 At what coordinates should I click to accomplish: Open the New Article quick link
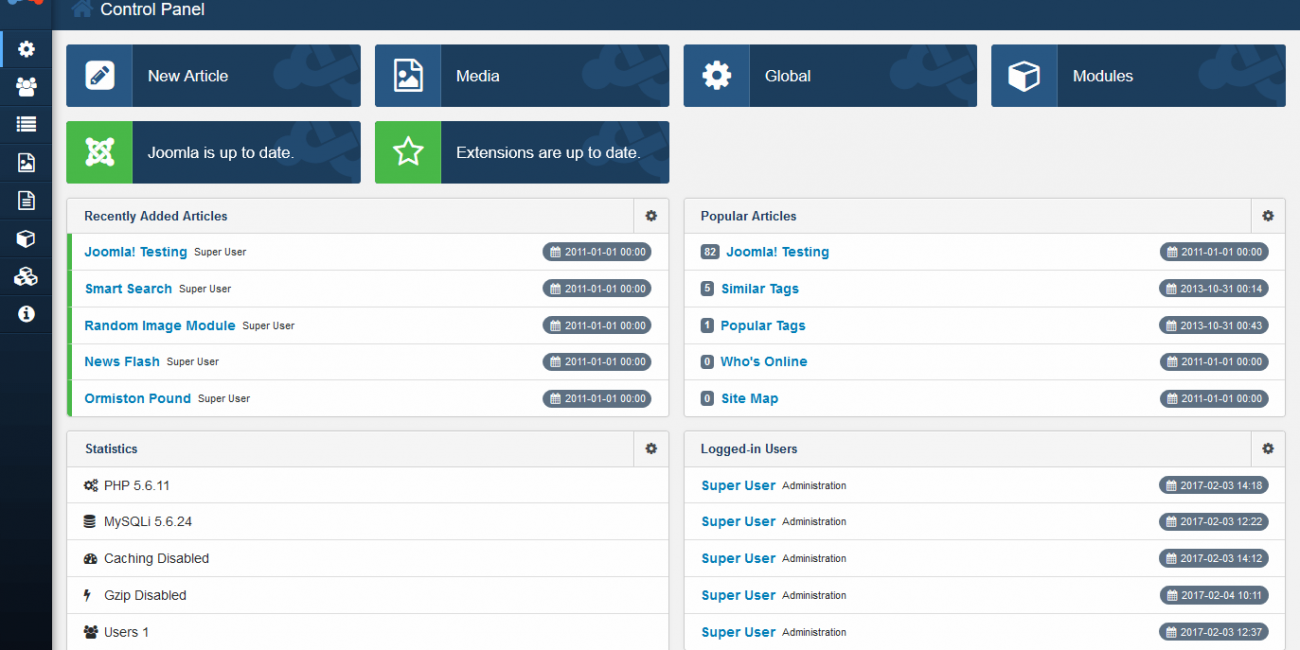pos(214,76)
